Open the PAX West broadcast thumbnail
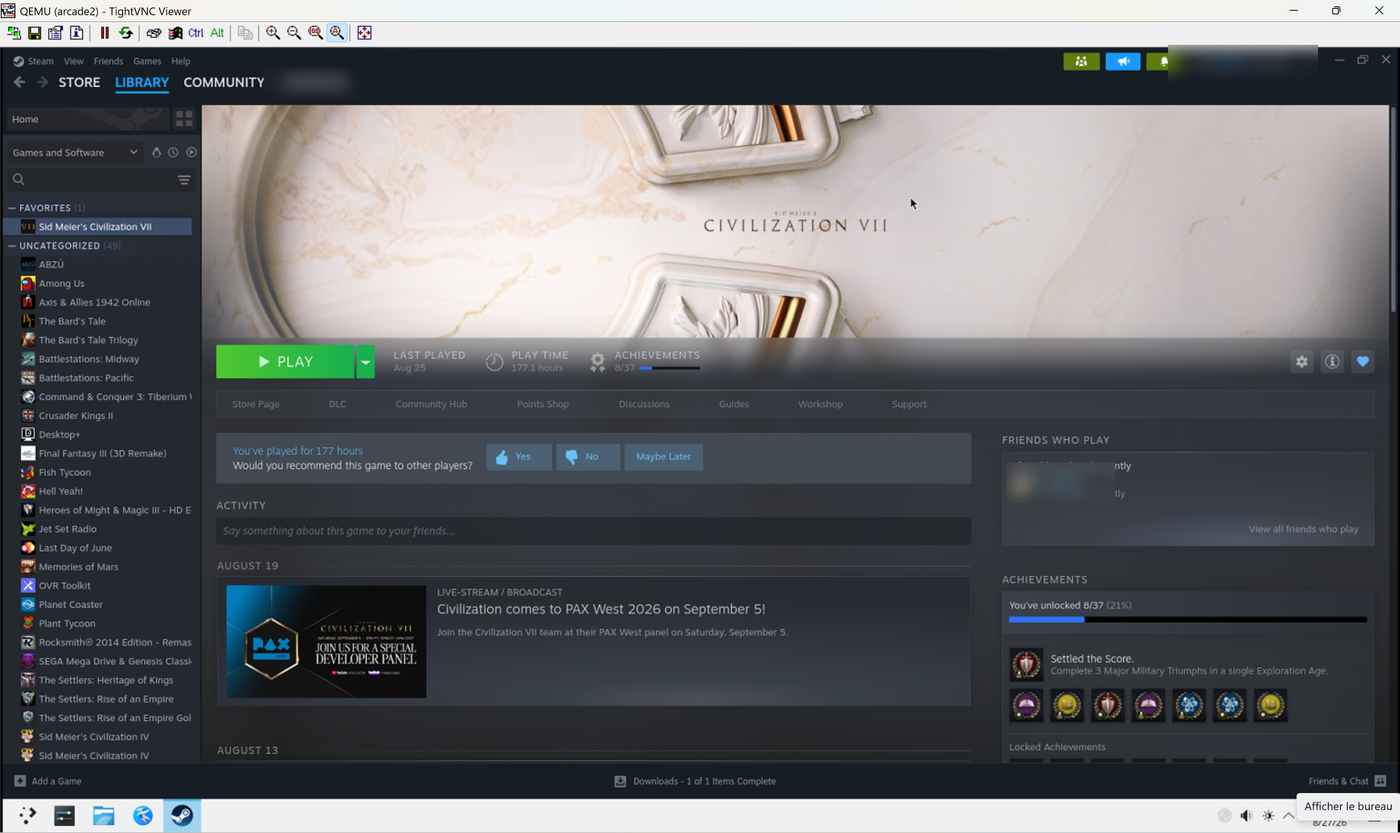 326,642
